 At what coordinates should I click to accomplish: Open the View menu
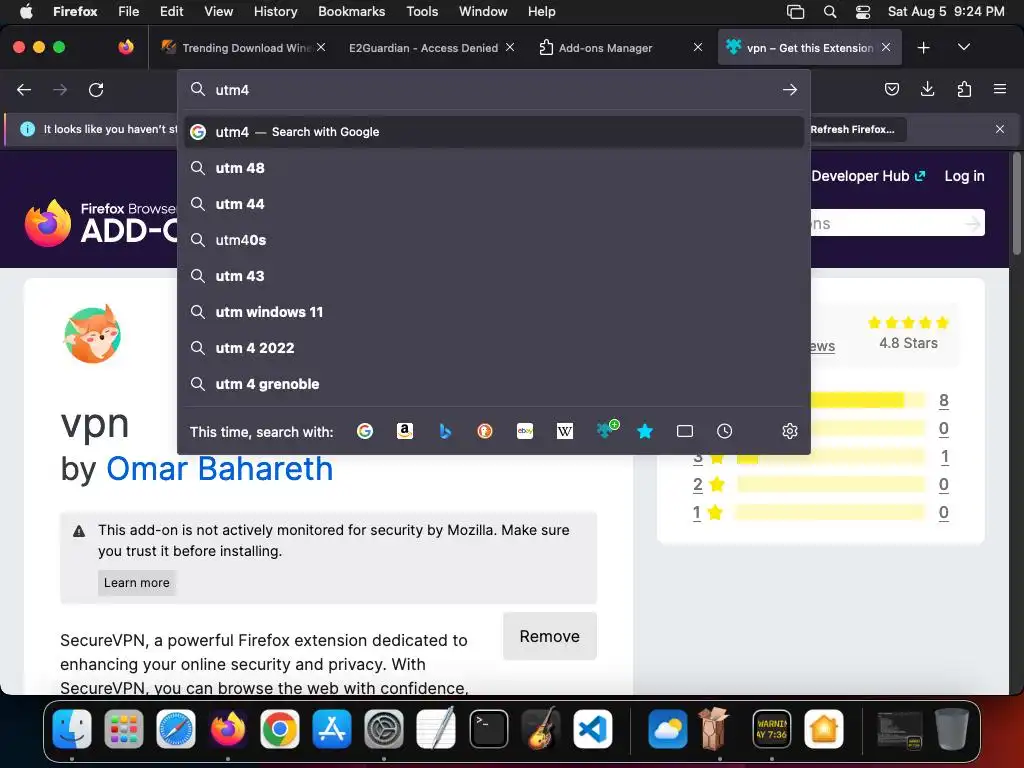click(x=218, y=12)
